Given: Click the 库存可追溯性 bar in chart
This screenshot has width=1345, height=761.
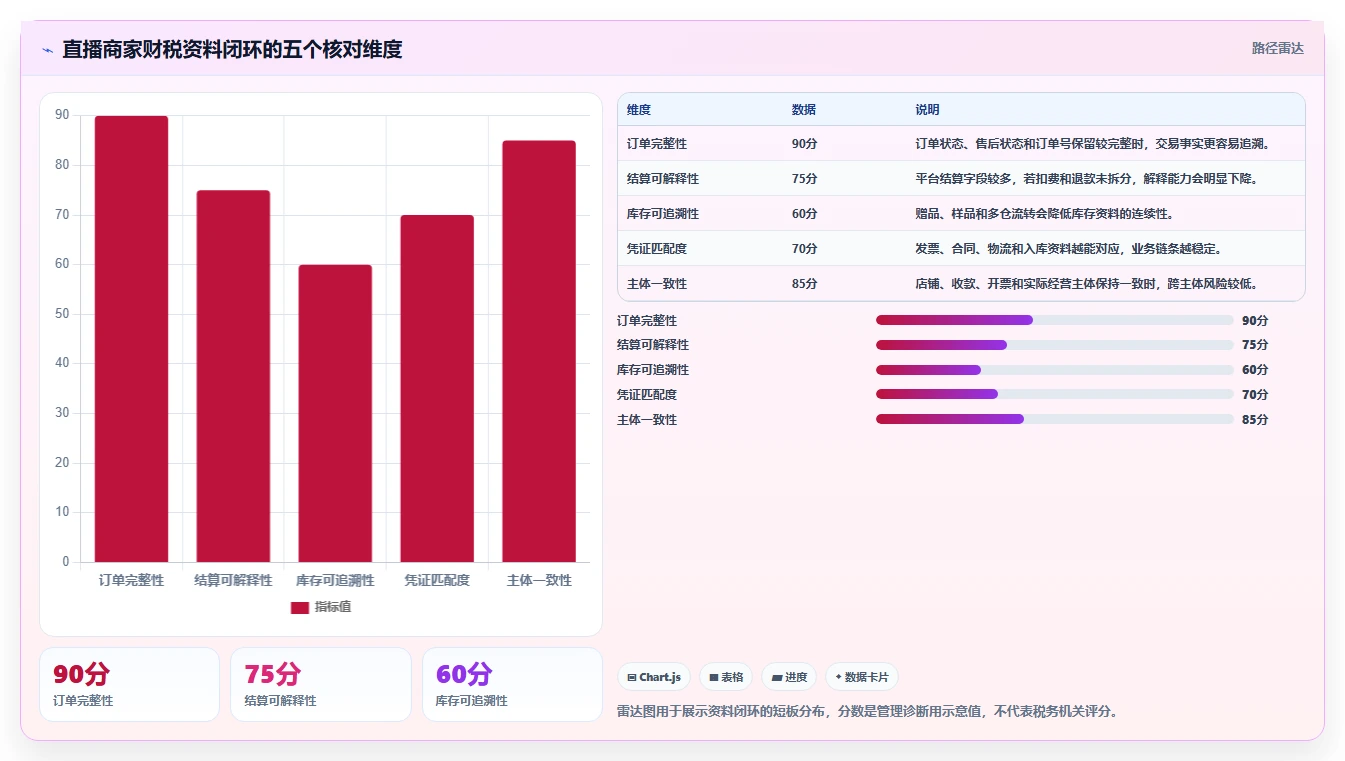Looking at the screenshot, I should pos(335,413).
